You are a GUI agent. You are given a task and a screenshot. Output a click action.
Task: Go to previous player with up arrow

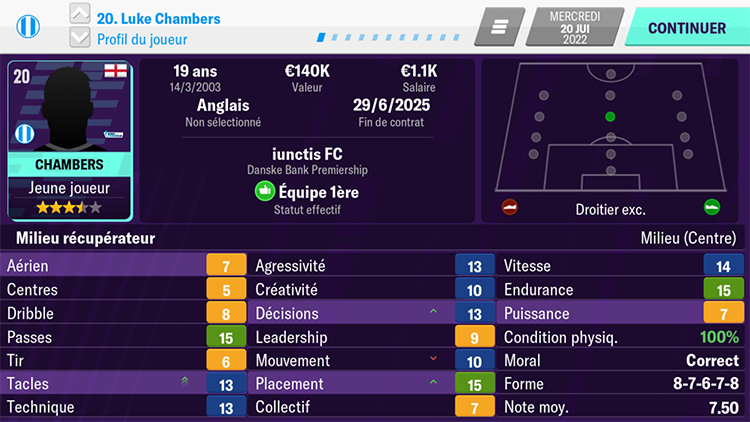click(x=81, y=14)
